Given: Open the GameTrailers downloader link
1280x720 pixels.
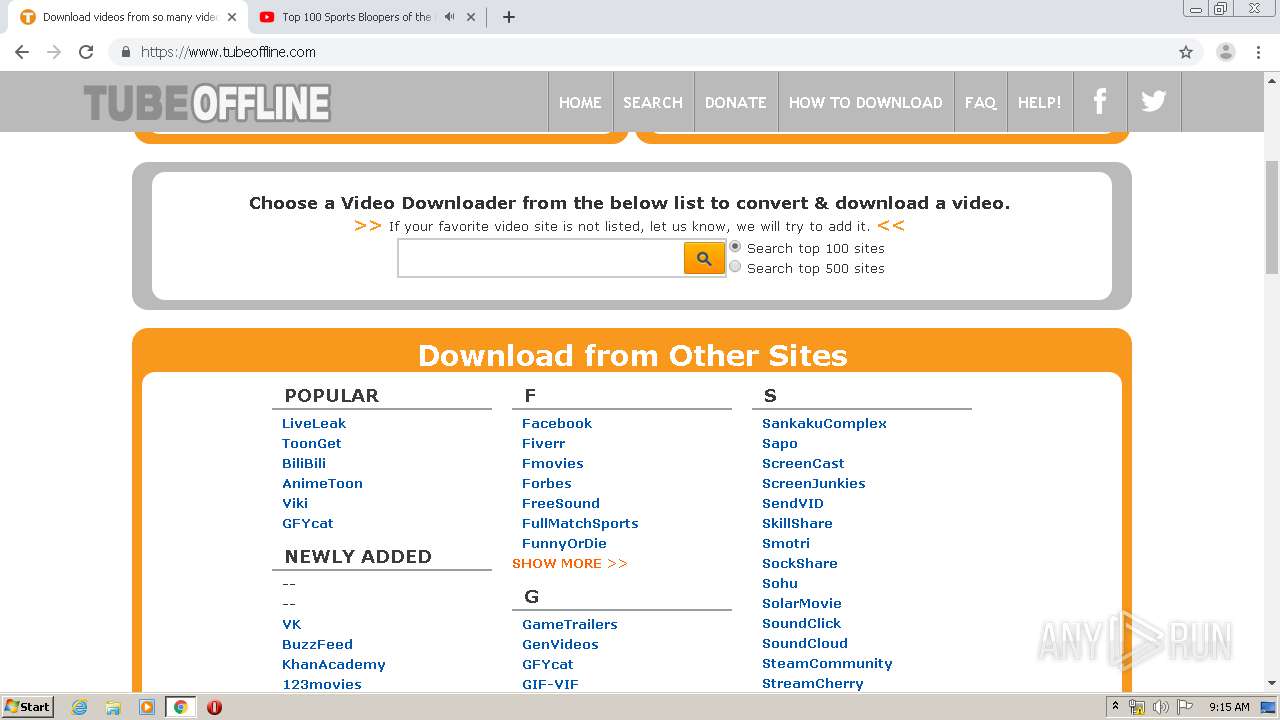Looking at the screenshot, I should tap(570, 624).
